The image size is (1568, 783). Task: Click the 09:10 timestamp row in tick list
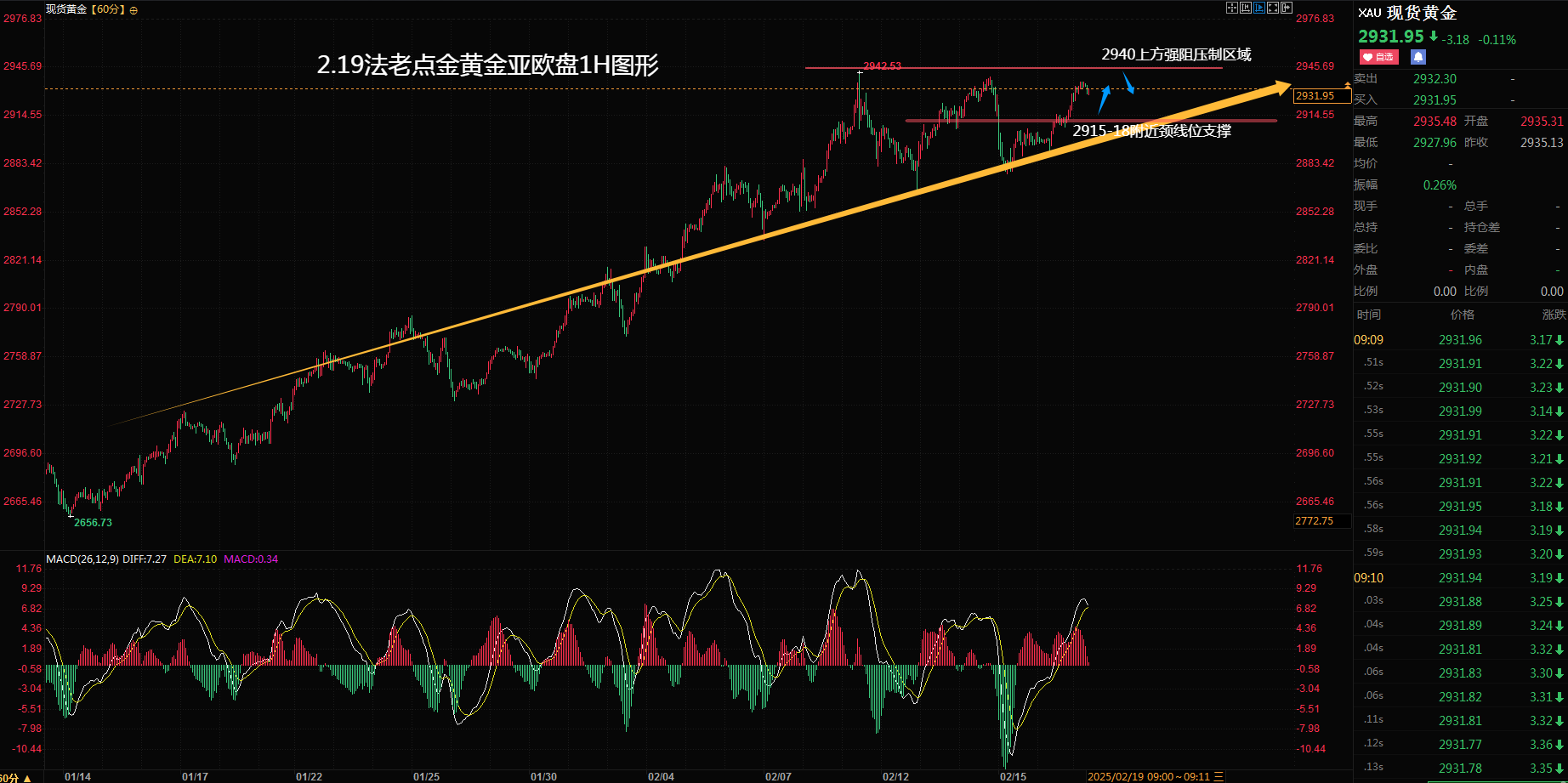click(1368, 578)
